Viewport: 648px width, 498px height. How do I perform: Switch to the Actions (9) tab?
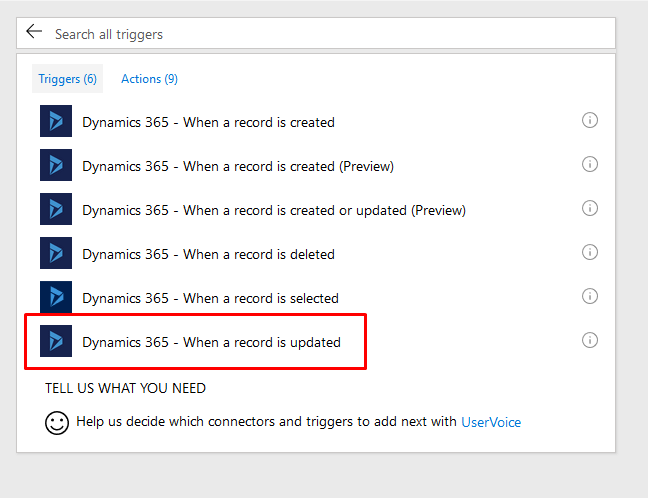(x=149, y=79)
